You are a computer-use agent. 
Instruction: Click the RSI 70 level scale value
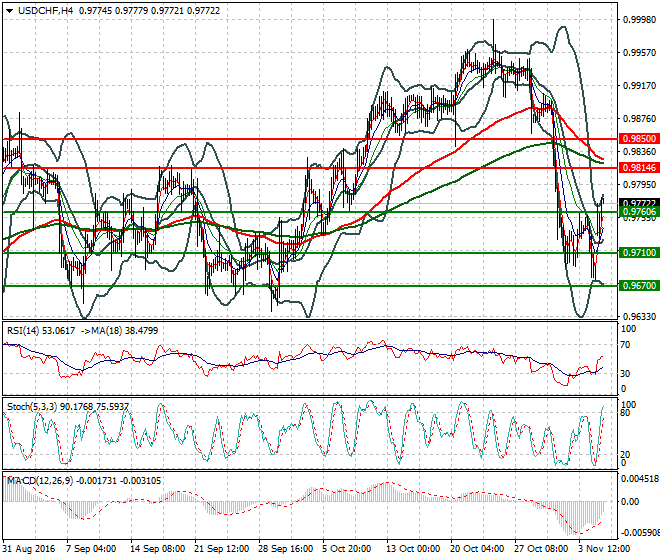[625, 345]
